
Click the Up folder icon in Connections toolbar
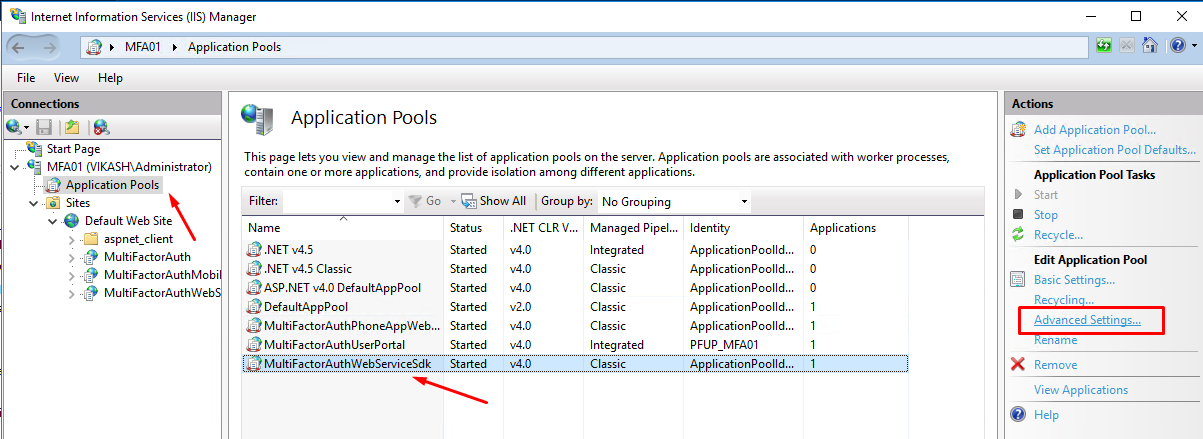(72, 127)
